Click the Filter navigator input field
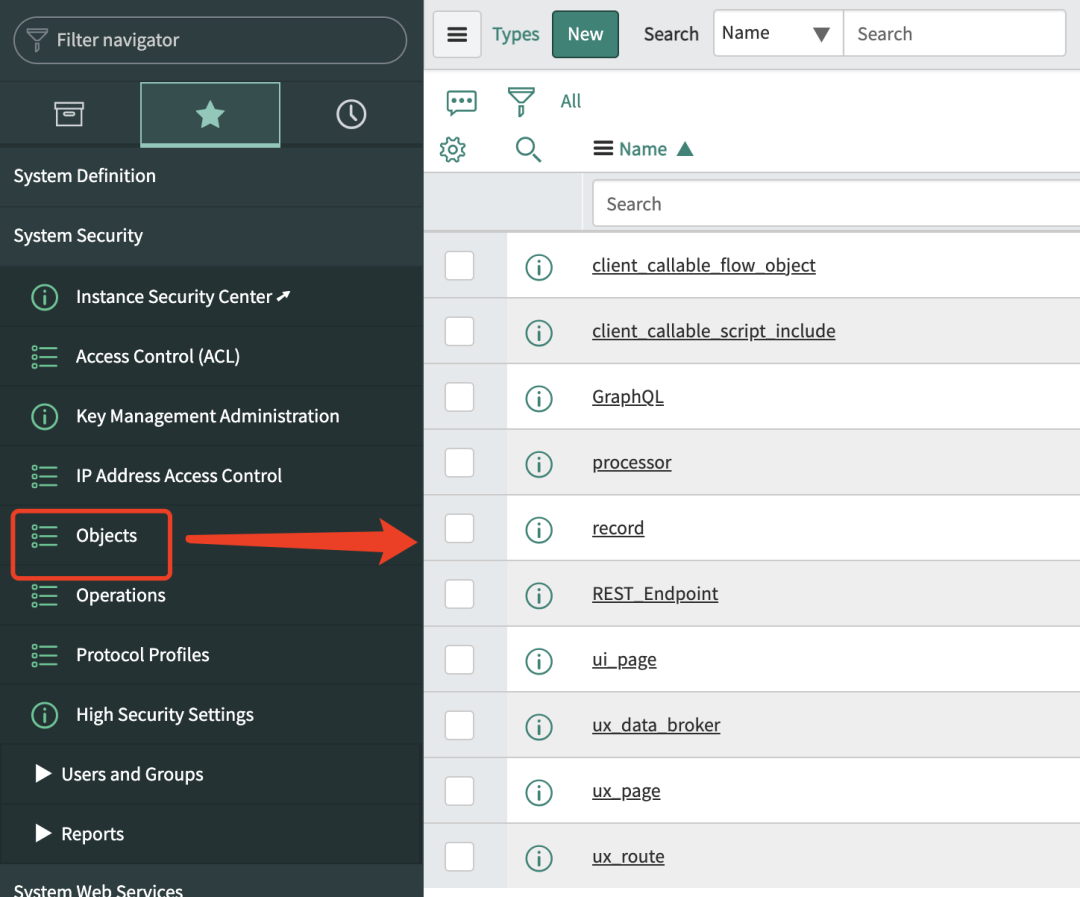Image resolution: width=1080 pixels, height=897 pixels. 210,40
